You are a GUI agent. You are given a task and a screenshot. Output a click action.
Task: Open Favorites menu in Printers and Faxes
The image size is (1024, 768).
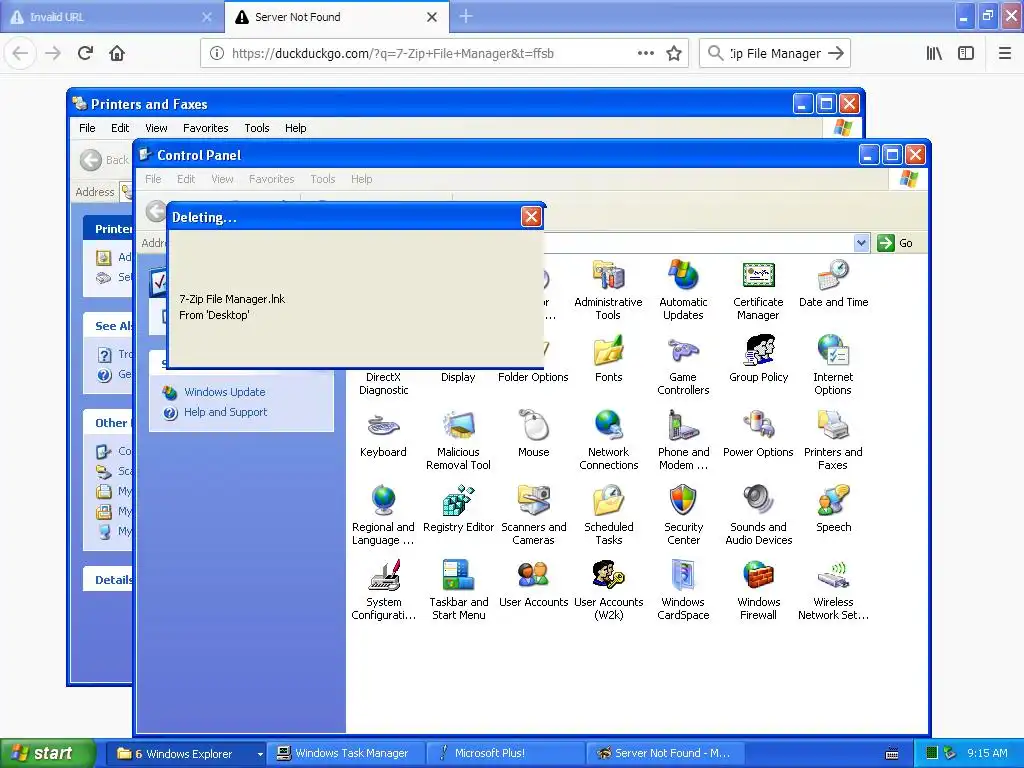205,128
